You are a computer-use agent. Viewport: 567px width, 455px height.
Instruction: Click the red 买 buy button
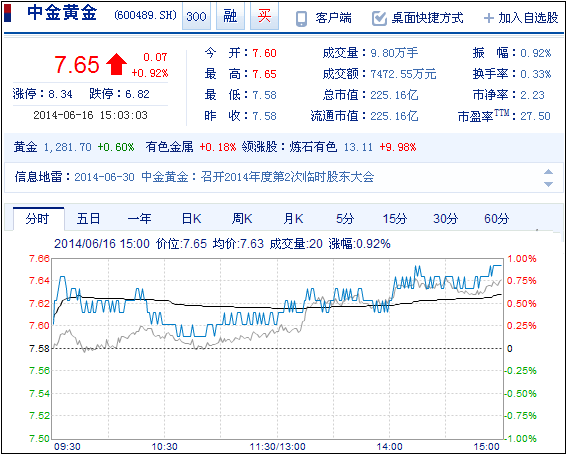[264, 16]
